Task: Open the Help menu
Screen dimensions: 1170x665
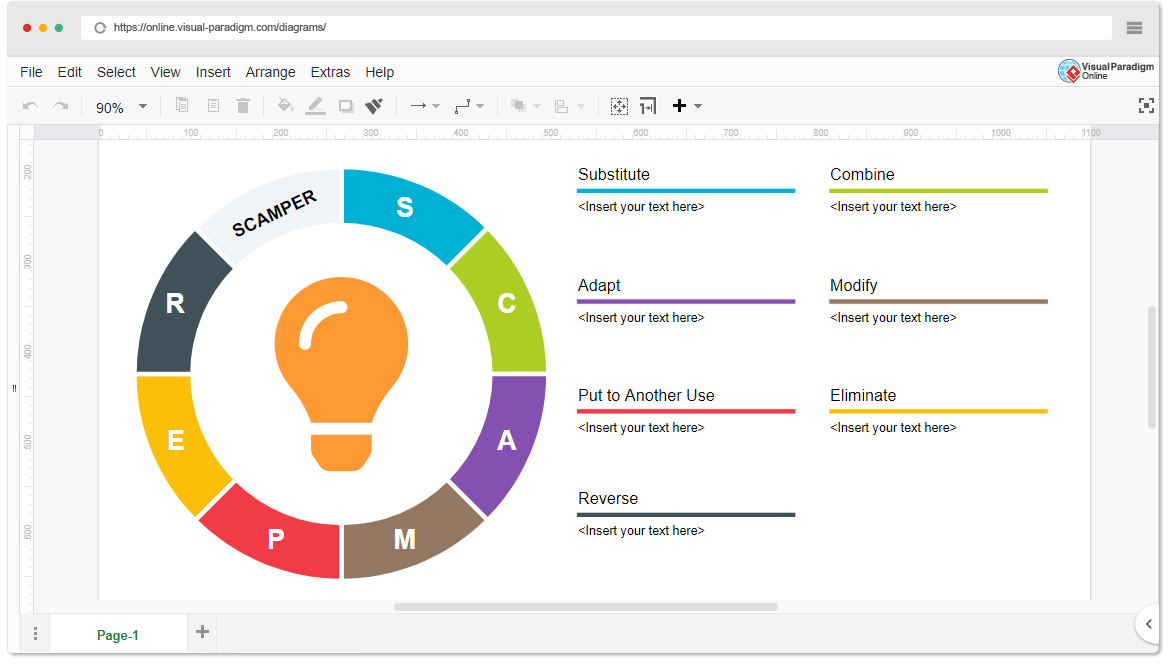Action: [380, 72]
